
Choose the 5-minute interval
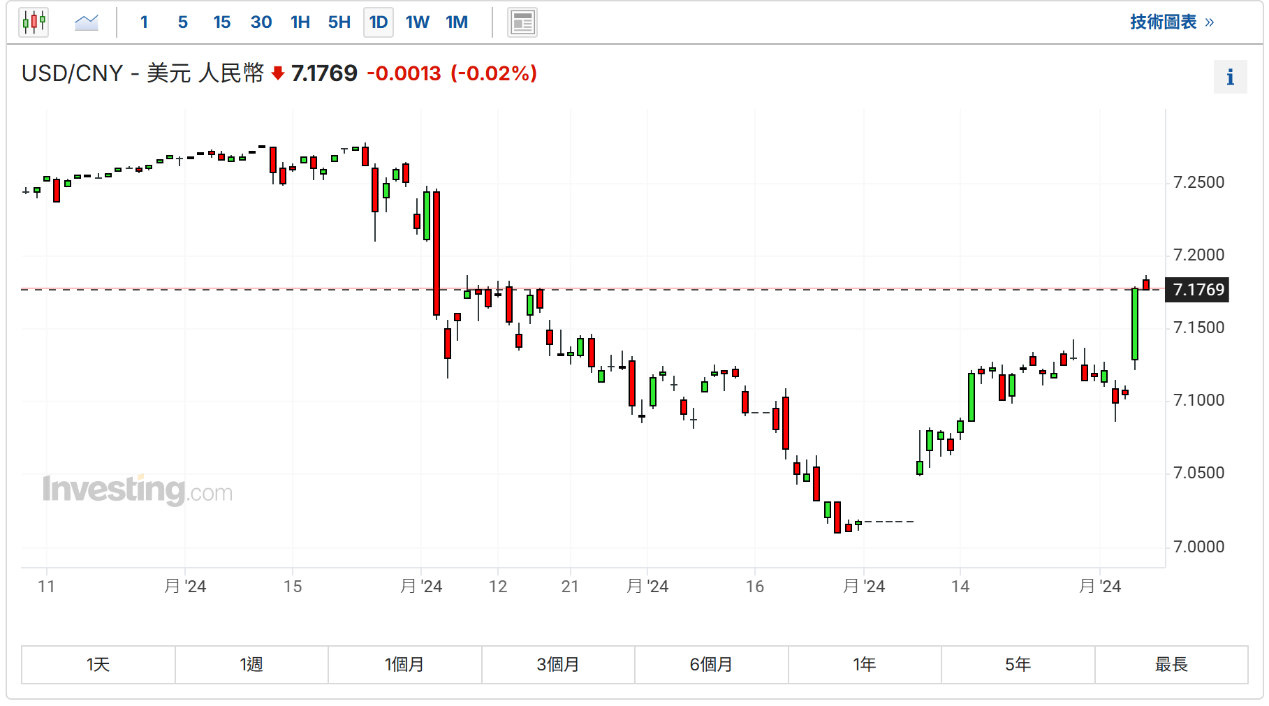pos(182,22)
